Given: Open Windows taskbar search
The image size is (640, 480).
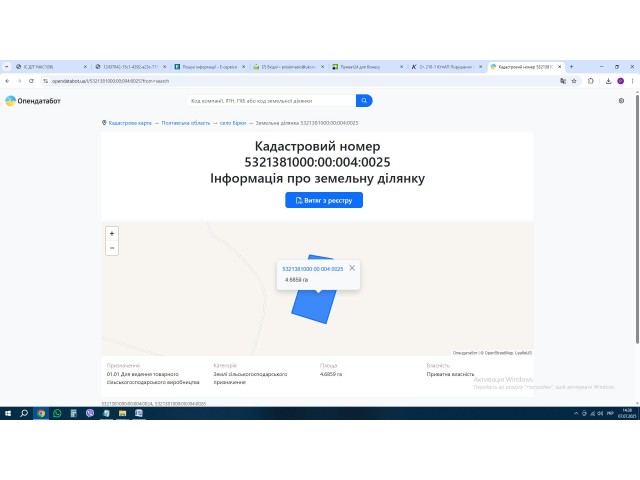Looking at the screenshot, I should click(24, 413).
